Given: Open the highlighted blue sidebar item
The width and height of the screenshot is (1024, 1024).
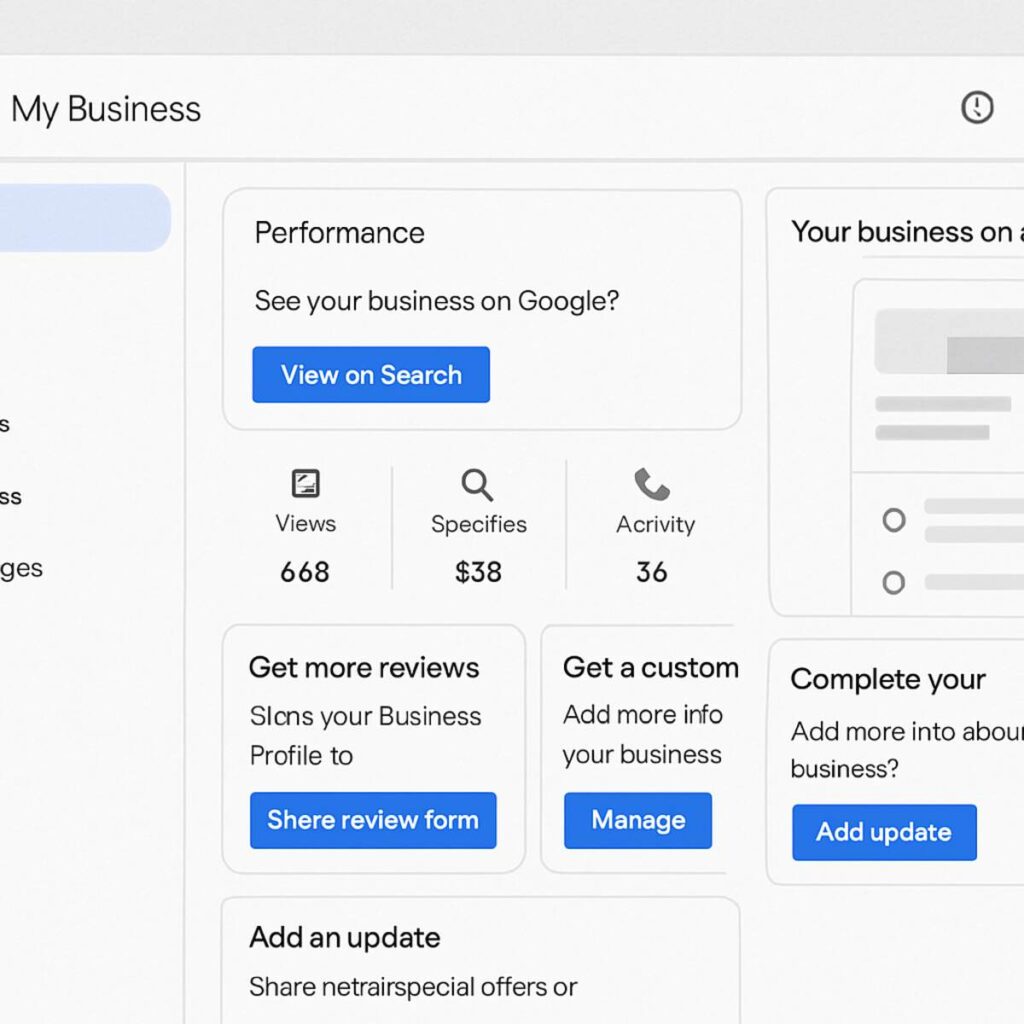Looking at the screenshot, I should 85,217.
